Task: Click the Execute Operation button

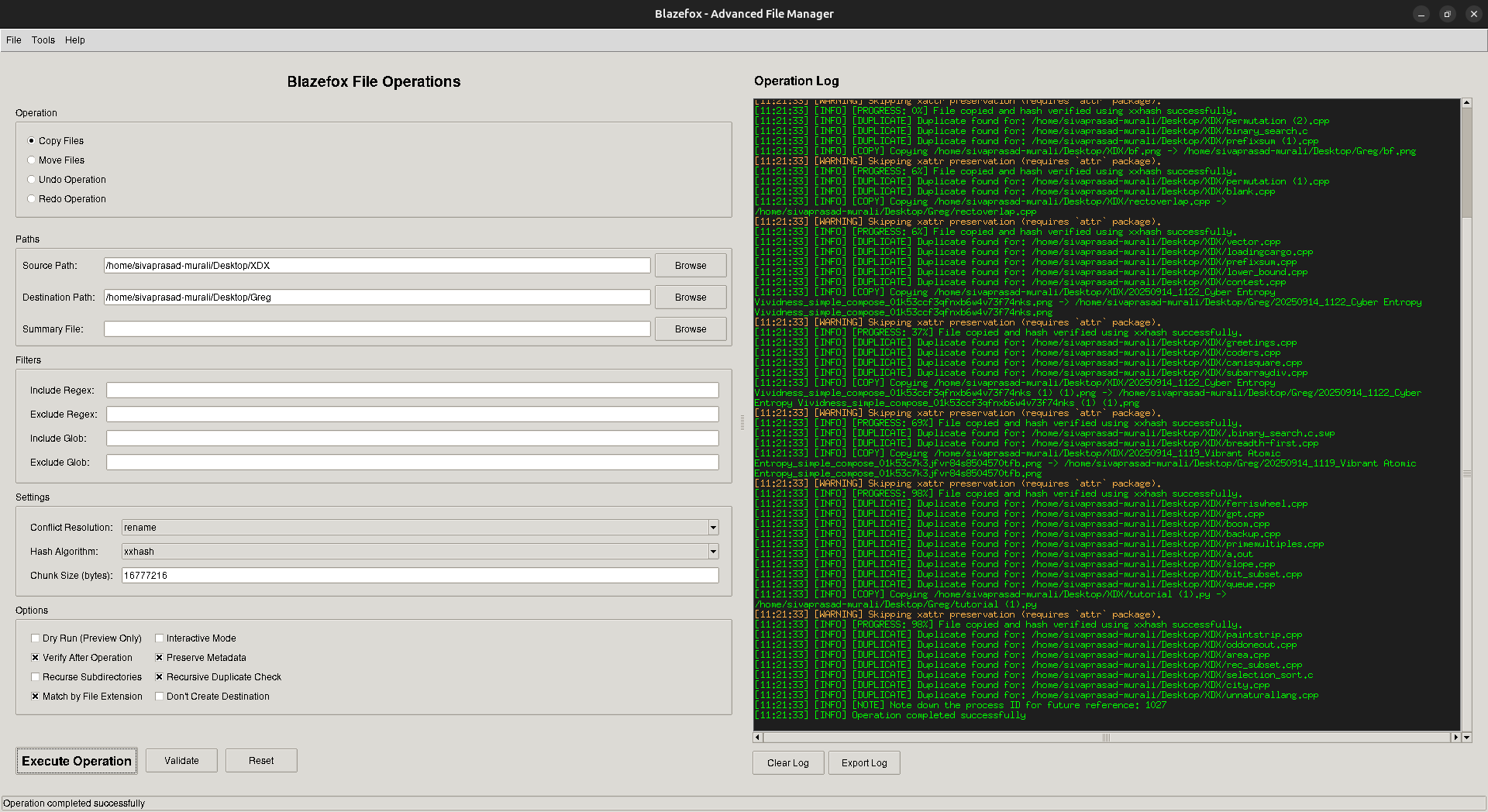Action: click(x=77, y=761)
